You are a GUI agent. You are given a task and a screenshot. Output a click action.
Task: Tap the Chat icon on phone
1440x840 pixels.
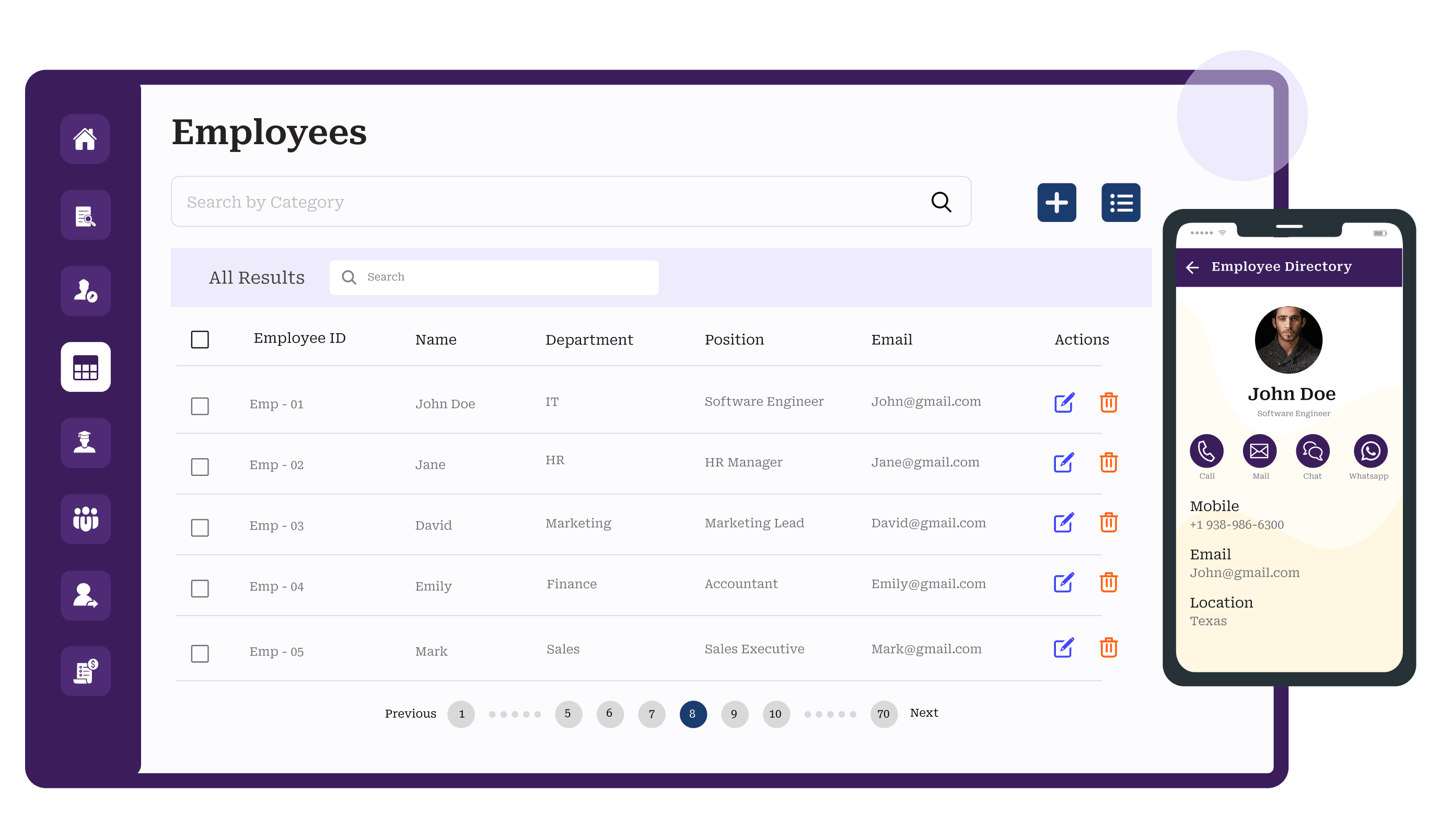tap(1313, 451)
